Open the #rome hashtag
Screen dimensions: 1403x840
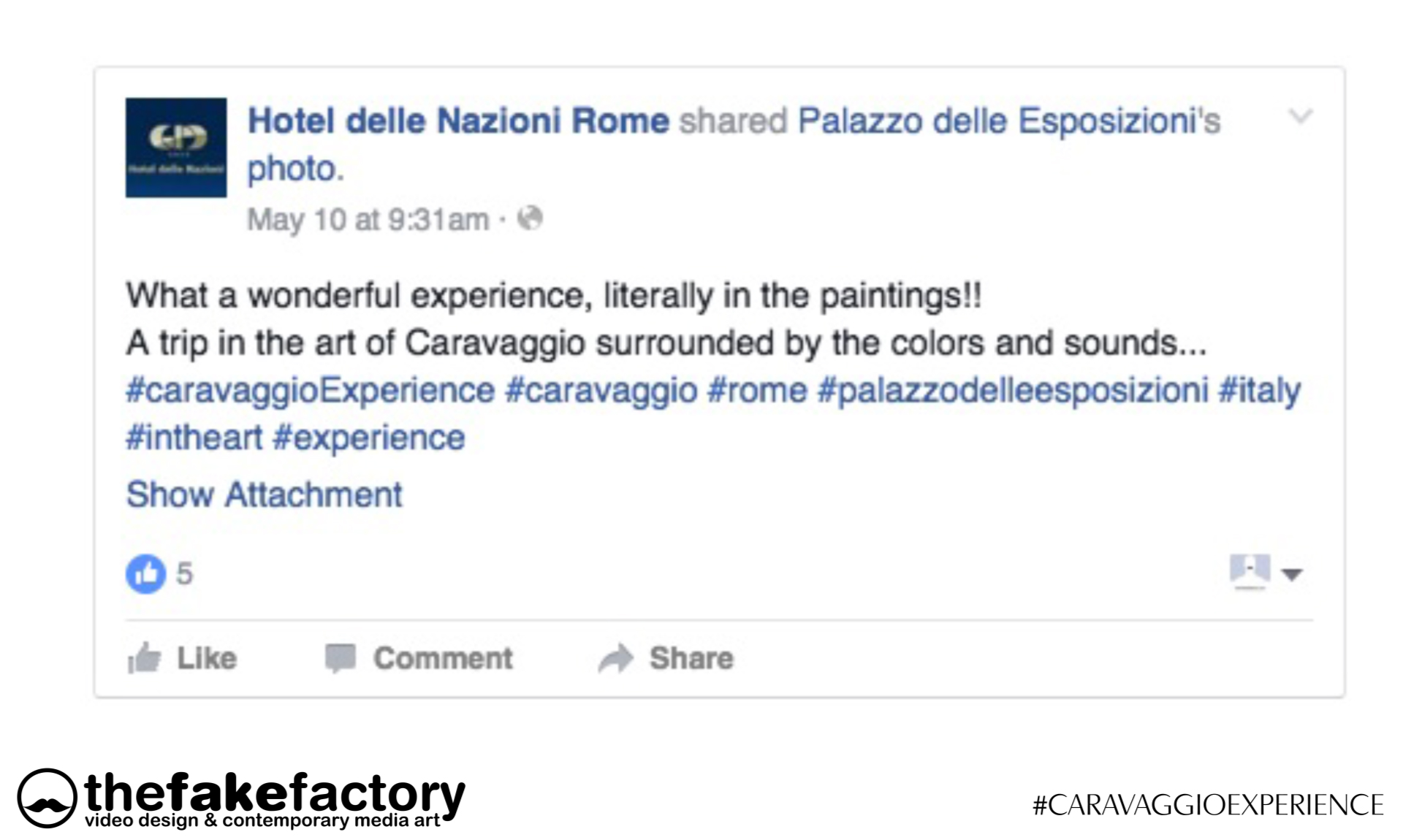[x=757, y=391]
